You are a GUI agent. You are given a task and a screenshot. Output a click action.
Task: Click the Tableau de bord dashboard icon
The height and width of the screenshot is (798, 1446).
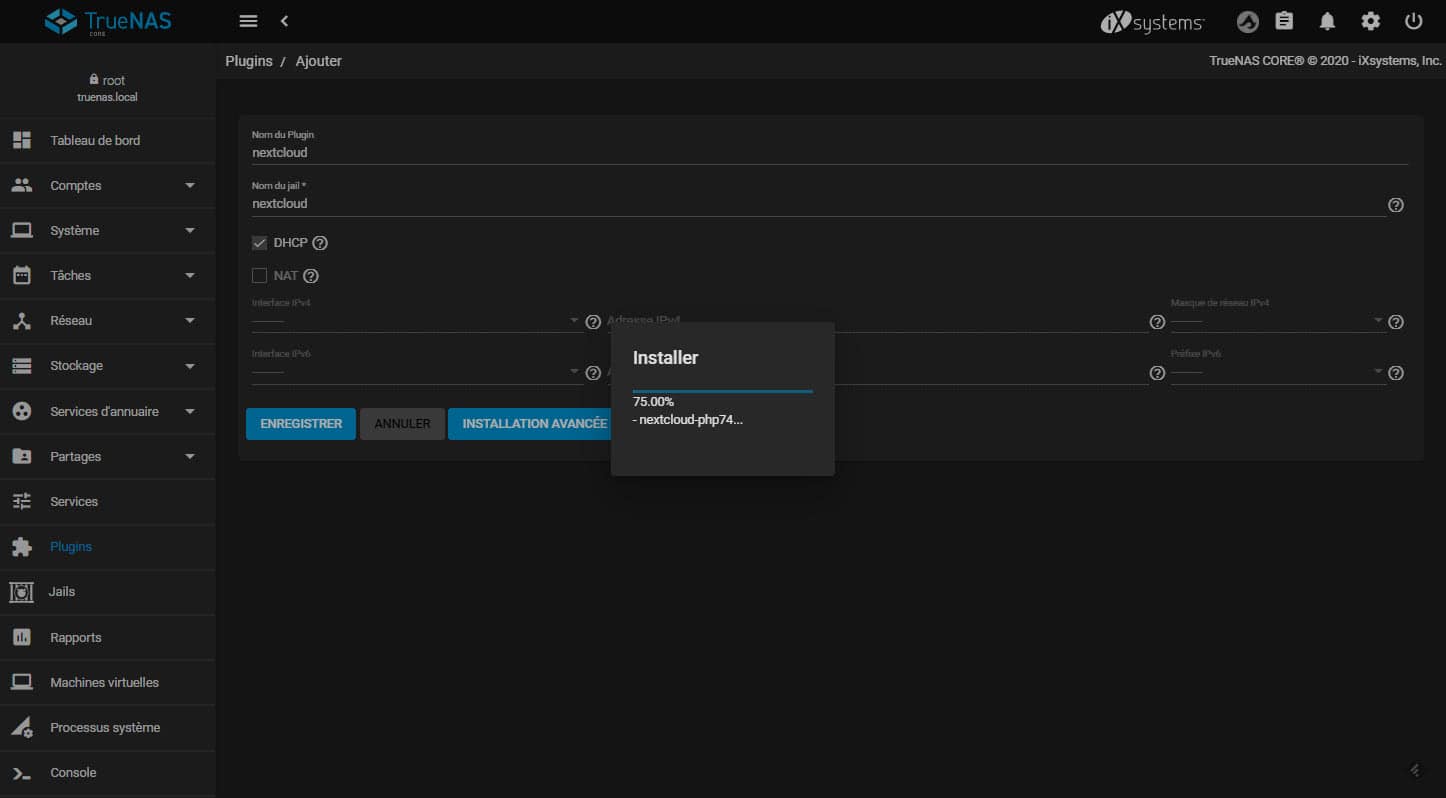pos(22,140)
